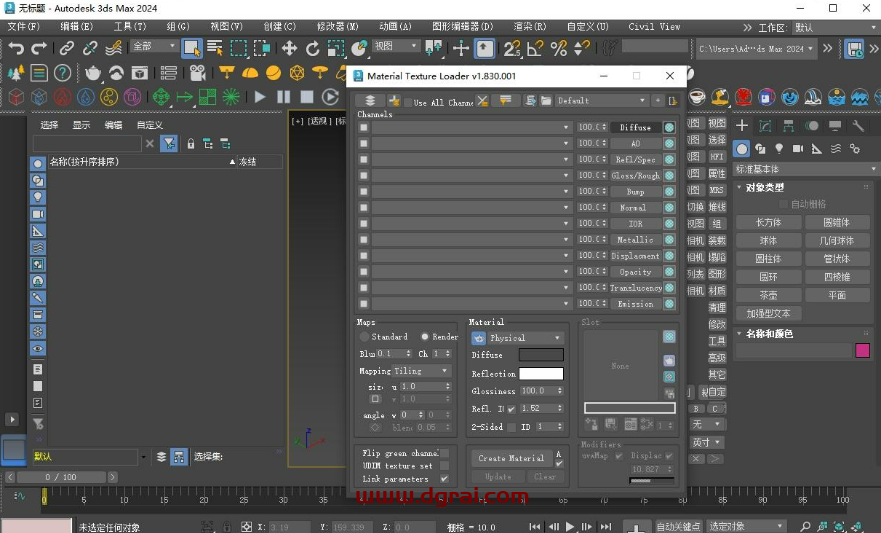Select the Lights category bulb icon
The width and height of the screenshot is (881, 533).
pos(779,148)
